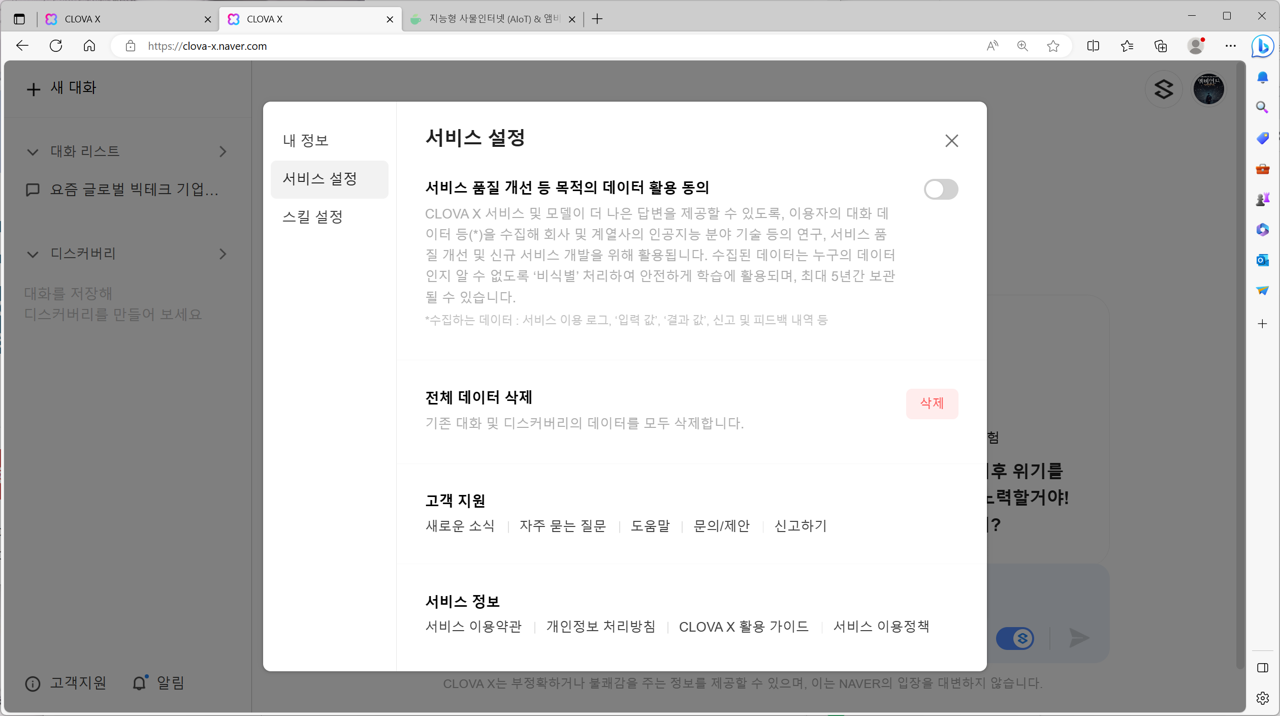Open 고객지원 at sidebar bottom
Viewport: 1280px width, 716px height.
(65, 683)
